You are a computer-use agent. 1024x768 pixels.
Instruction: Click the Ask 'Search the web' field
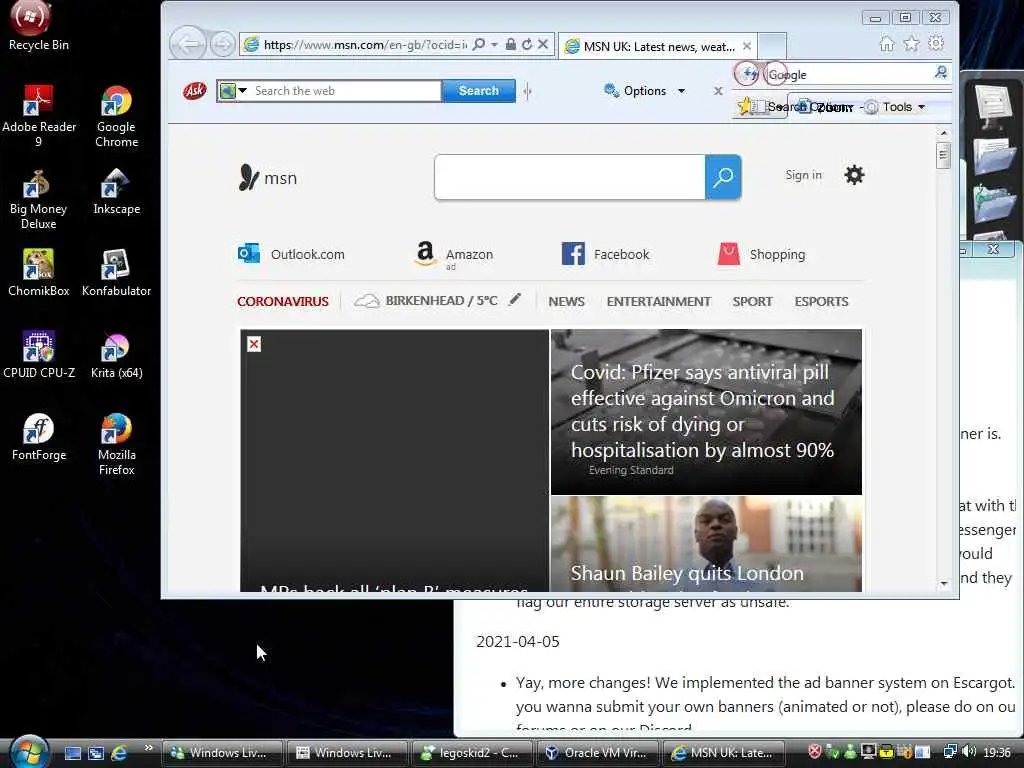pyautogui.click(x=346, y=91)
